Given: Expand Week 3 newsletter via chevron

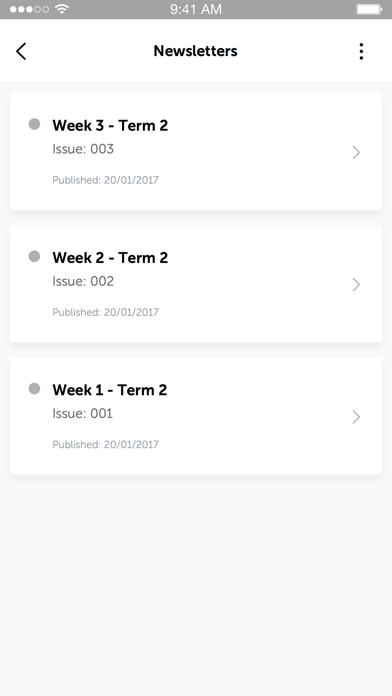Looking at the screenshot, I should click(356, 152).
